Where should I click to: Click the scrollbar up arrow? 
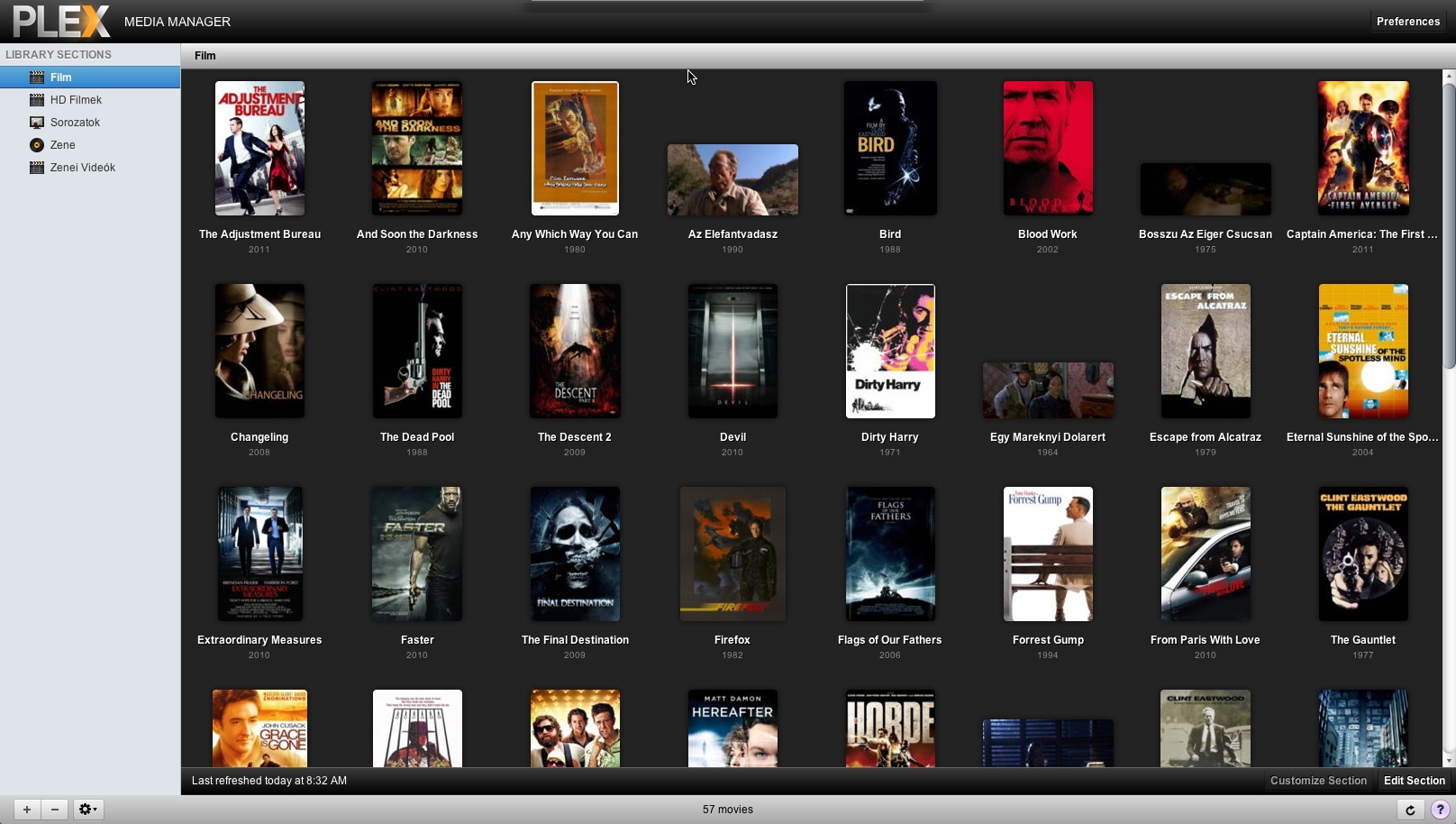tap(1449, 75)
